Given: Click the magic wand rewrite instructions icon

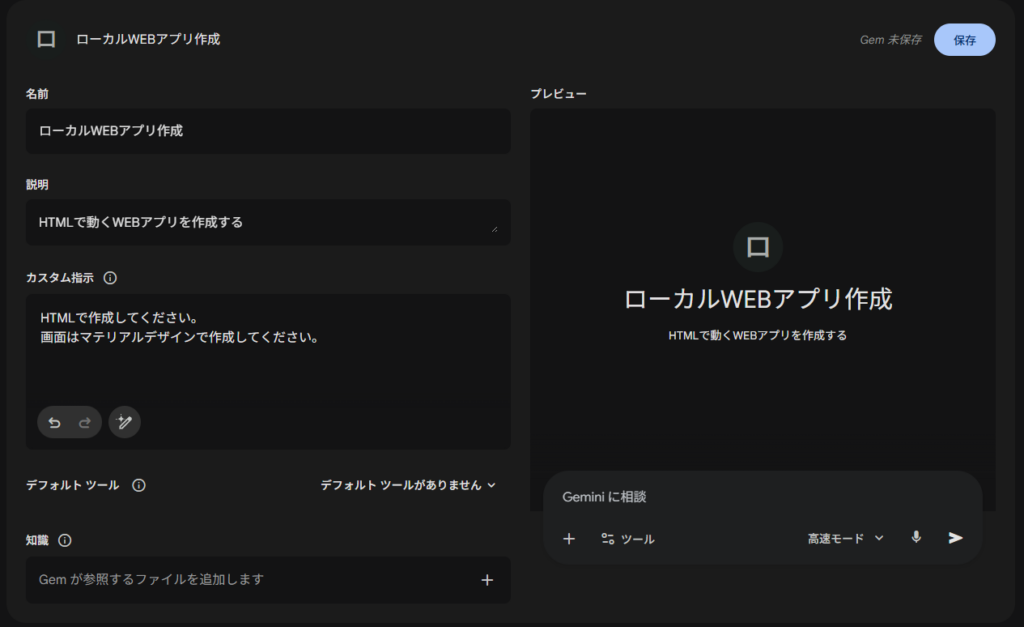Looking at the screenshot, I should pos(125,423).
